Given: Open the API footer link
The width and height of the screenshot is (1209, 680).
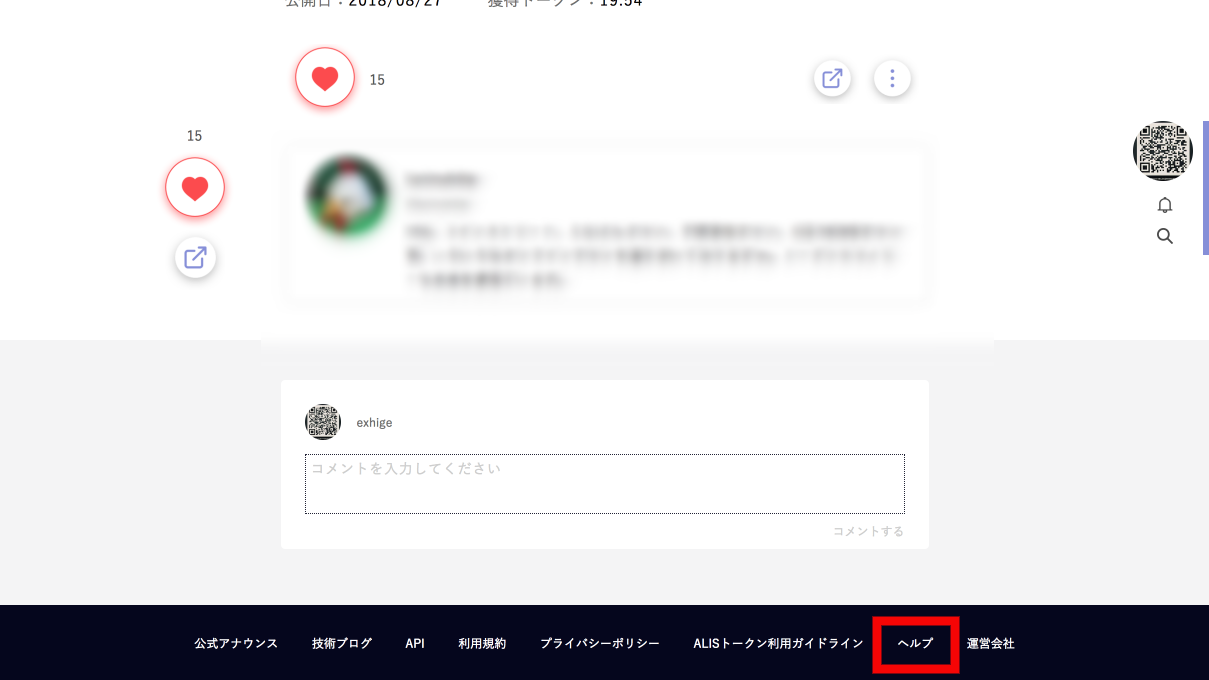Looking at the screenshot, I should pyautogui.click(x=415, y=644).
